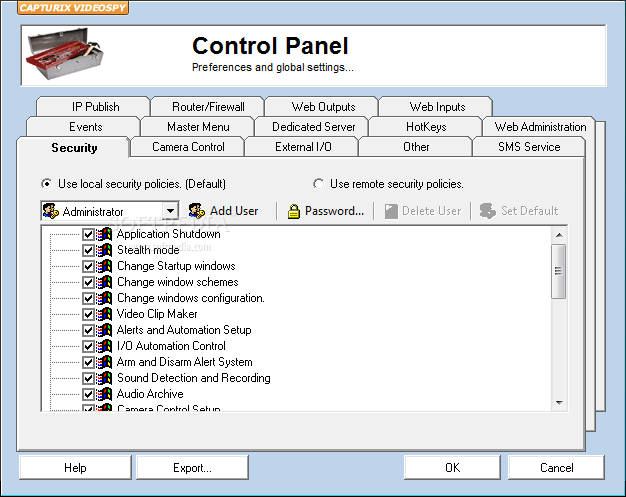626x497 pixels.
Task: Open the Administrator user dropdown arrow
Action: (x=170, y=211)
